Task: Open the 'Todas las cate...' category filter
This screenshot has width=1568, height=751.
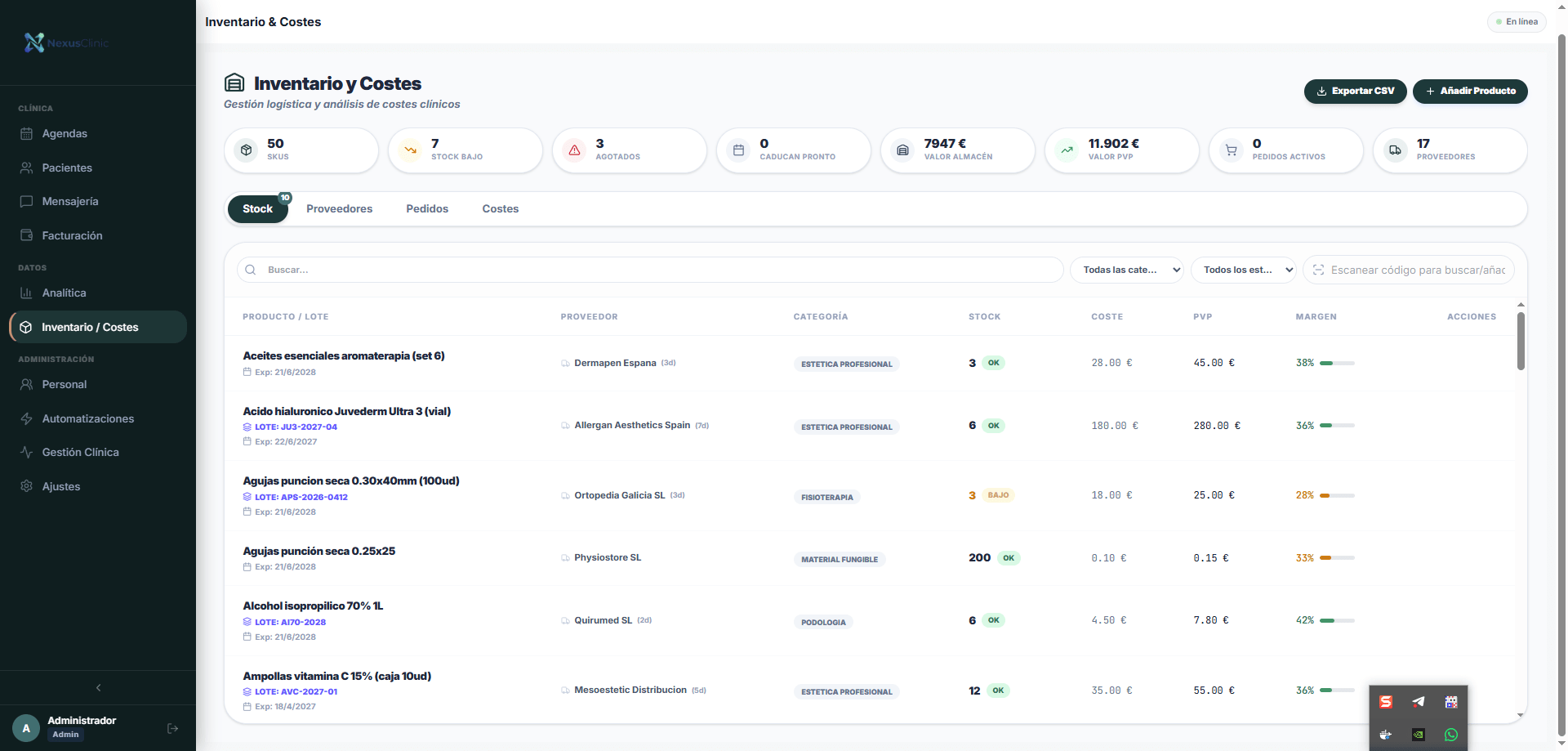Action: (x=1127, y=270)
